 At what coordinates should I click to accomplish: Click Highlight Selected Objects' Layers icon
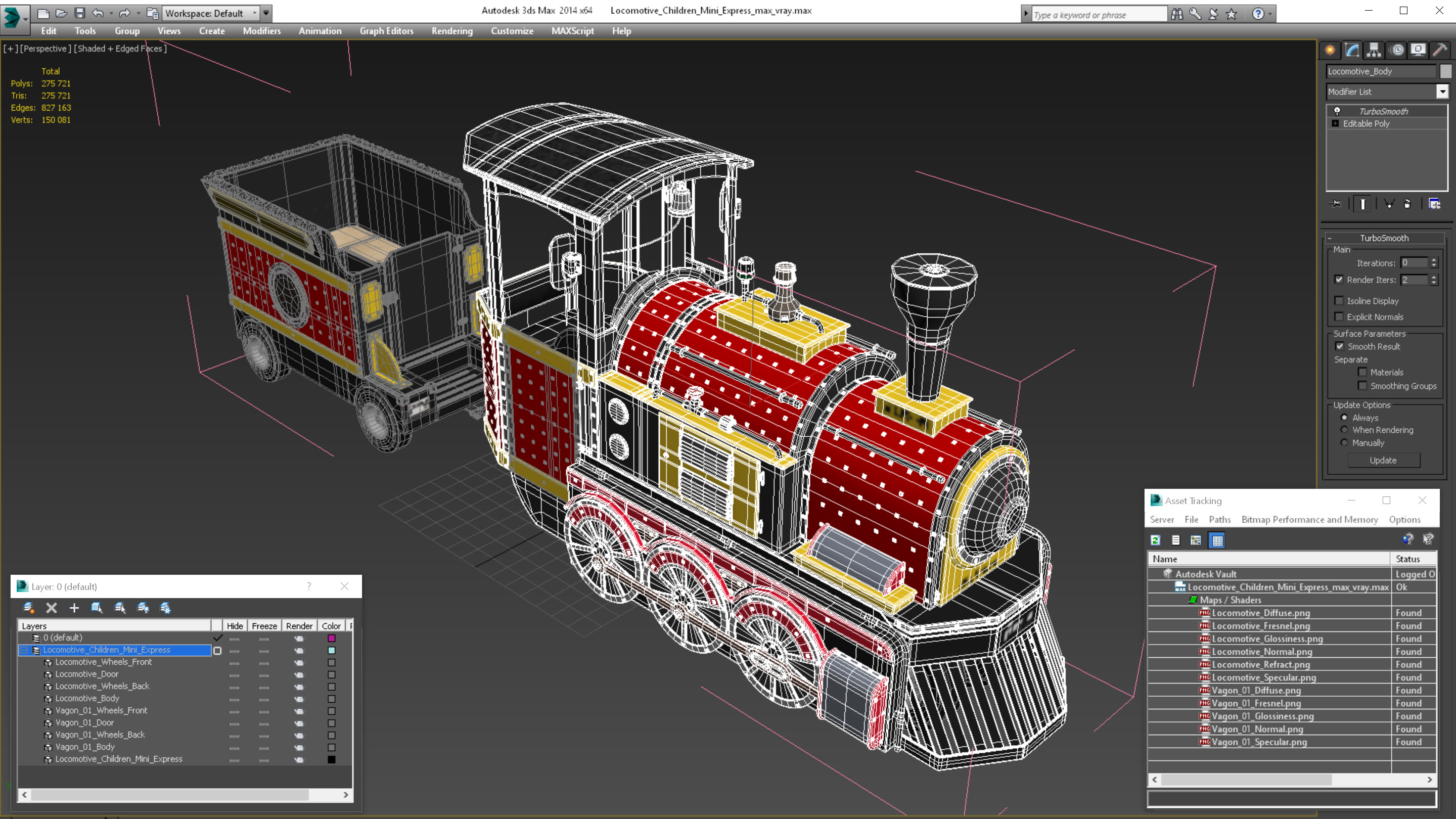(x=120, y=608)
